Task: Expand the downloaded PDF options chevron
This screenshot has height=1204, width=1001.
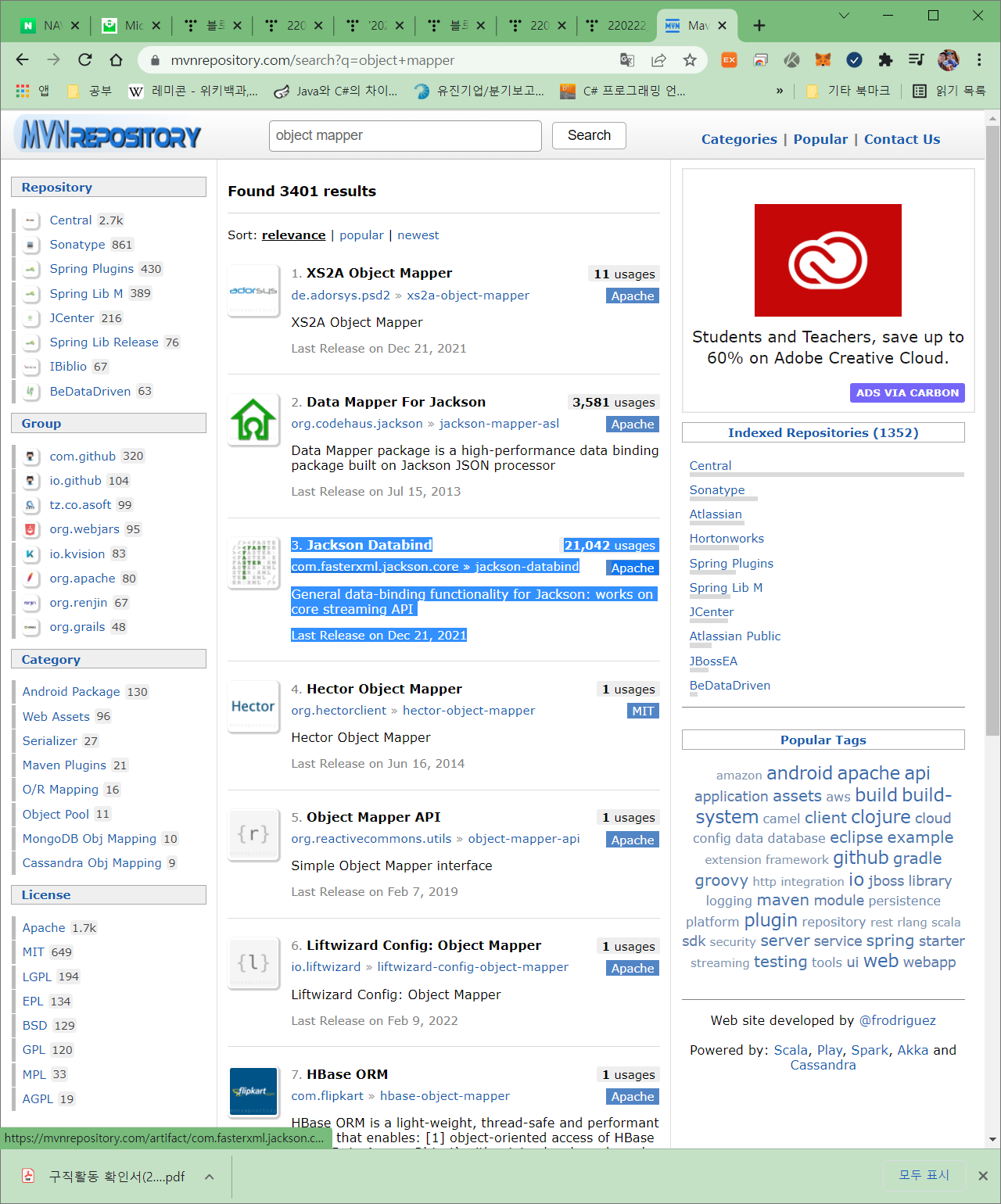Action: [210, 1177]
